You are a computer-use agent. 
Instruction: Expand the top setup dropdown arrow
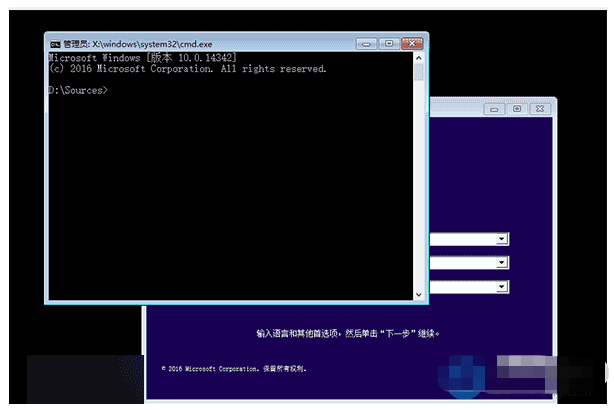(503, 239)
